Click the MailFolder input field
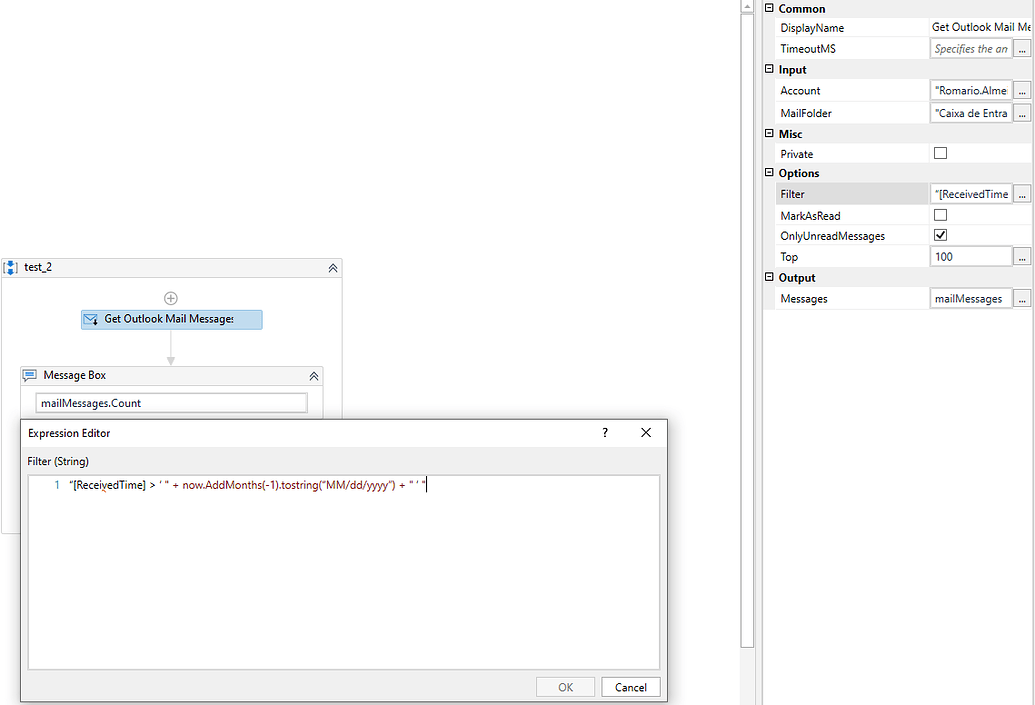The width and height of the screenshot is (1035, 705). [971, 114]
